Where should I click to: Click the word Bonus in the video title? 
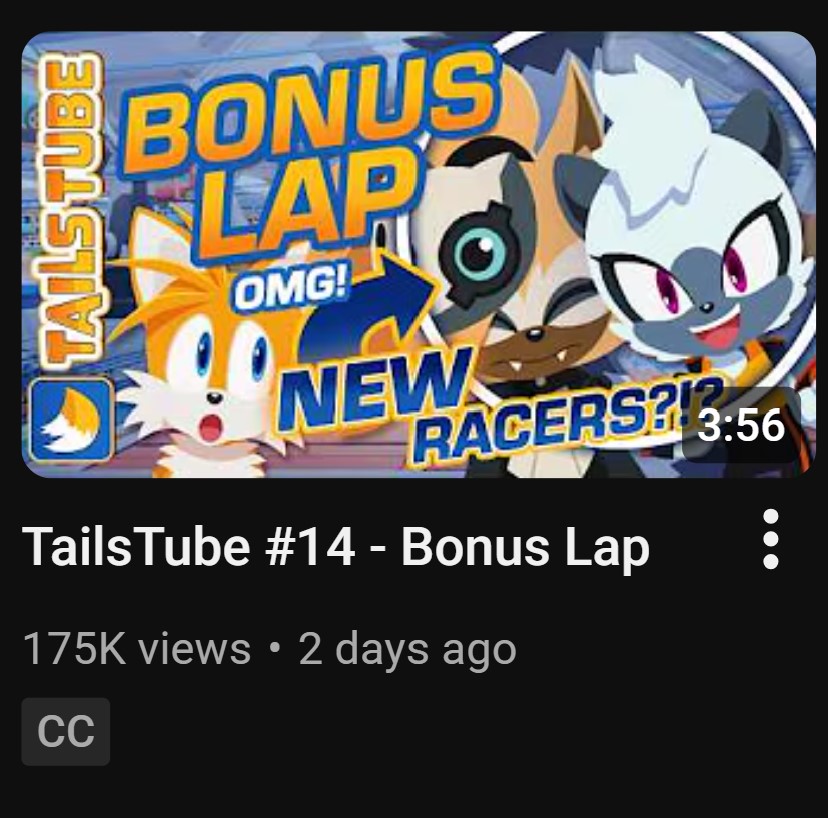coord(472,547)
